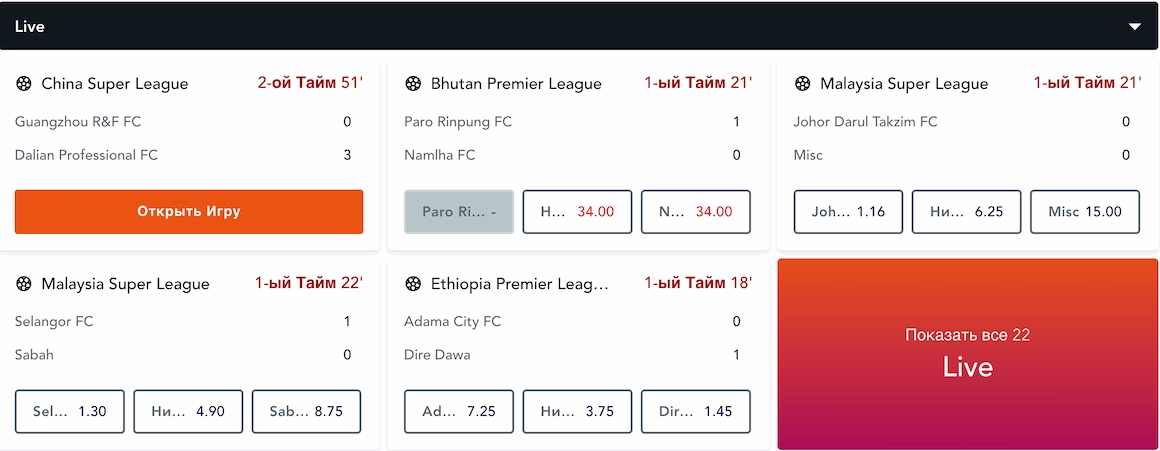Show all 22 Live matches banner
The width and height of the screenshot is (1160, 451).
(x=968, y=354)
